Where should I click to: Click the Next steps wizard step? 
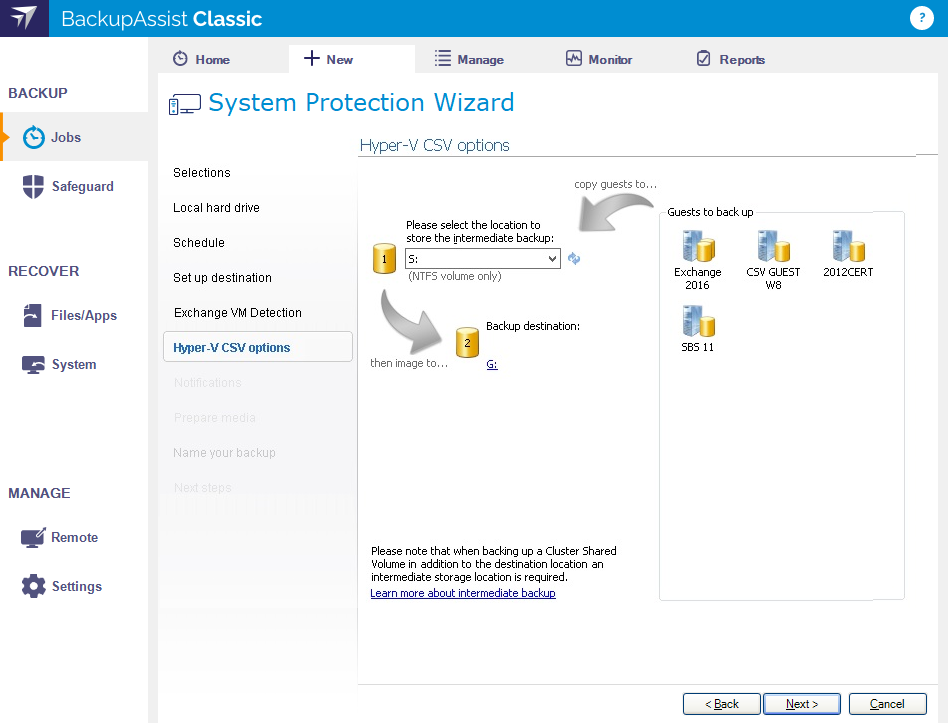tap(203, 488)
